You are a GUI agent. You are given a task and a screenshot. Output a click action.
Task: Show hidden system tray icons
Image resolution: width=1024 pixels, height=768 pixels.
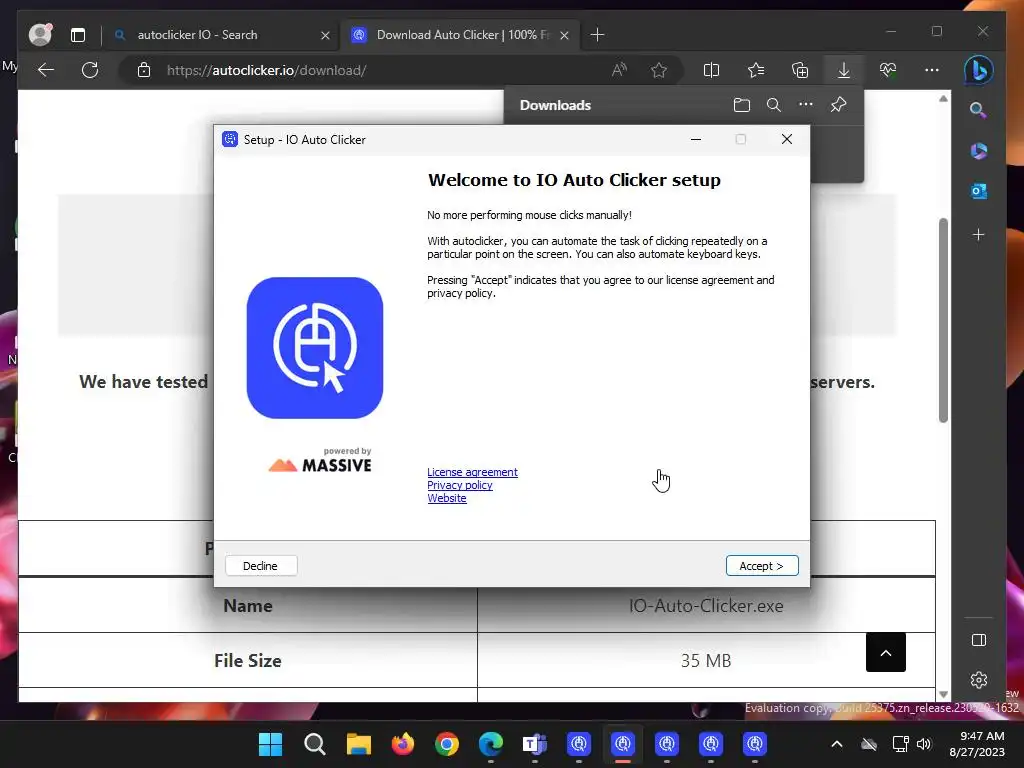tap(837, 744)
